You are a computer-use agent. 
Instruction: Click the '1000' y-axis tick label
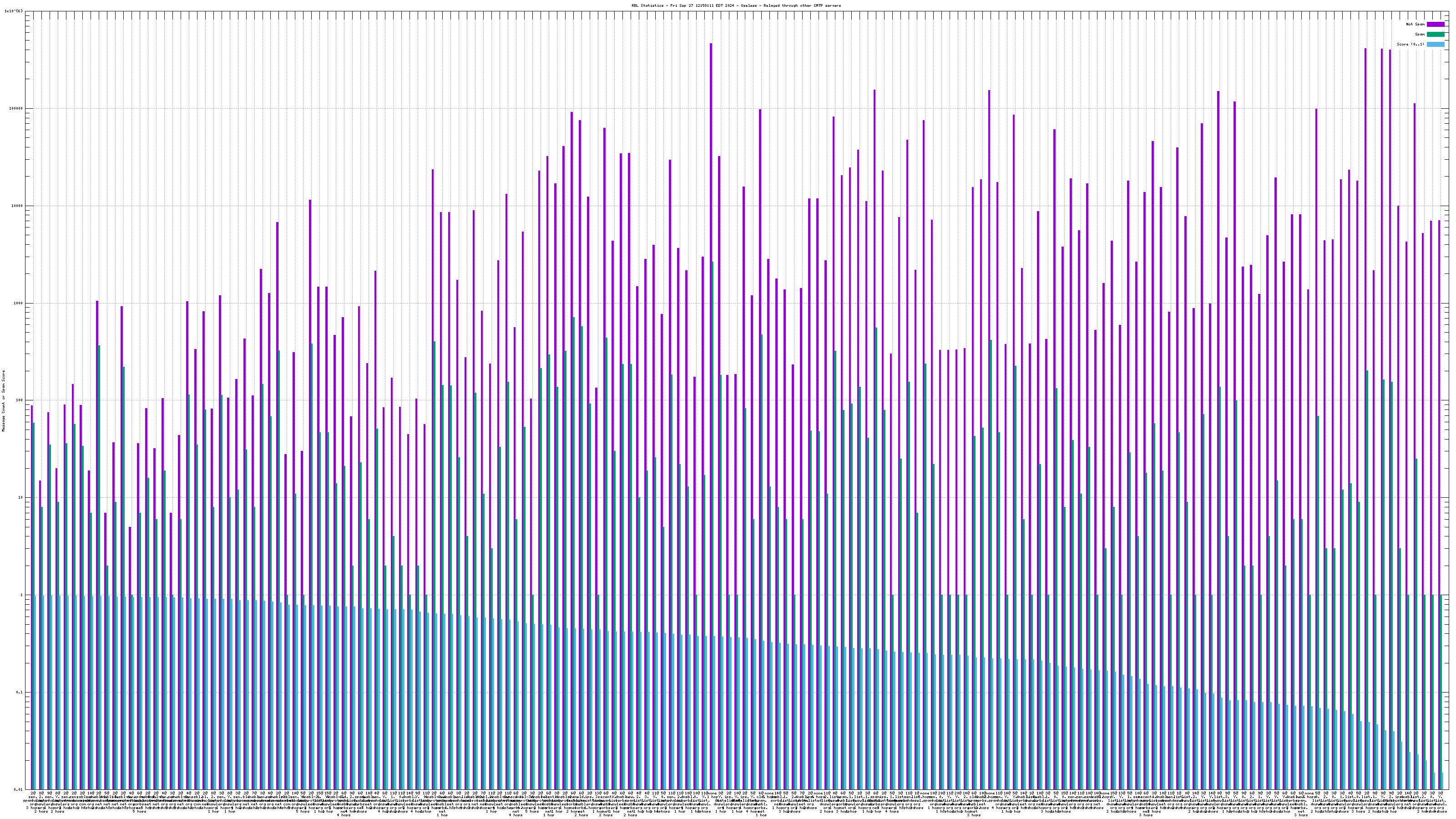(19, 303)
